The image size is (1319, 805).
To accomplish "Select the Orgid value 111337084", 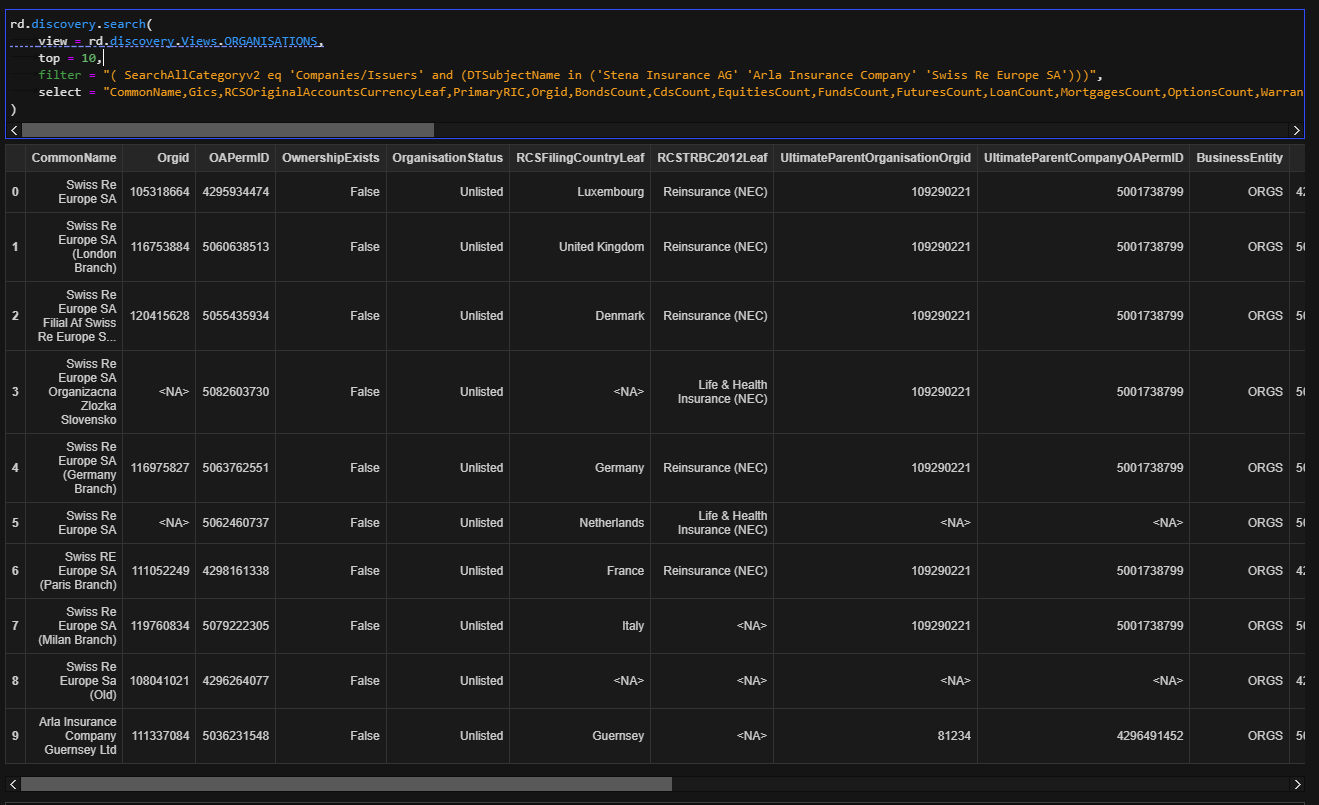I will click(x=160, y=736).
